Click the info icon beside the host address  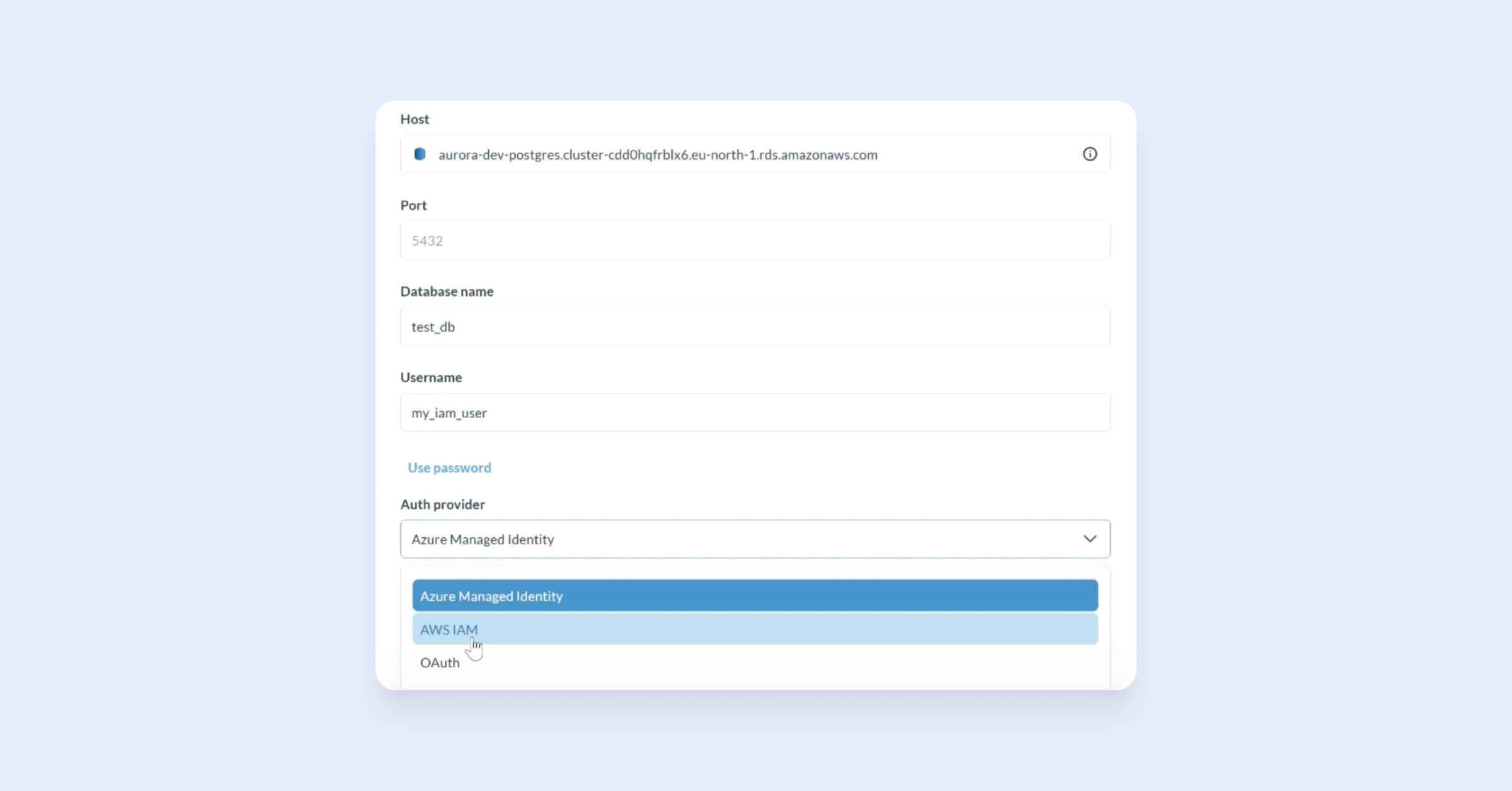[1090, 154]
